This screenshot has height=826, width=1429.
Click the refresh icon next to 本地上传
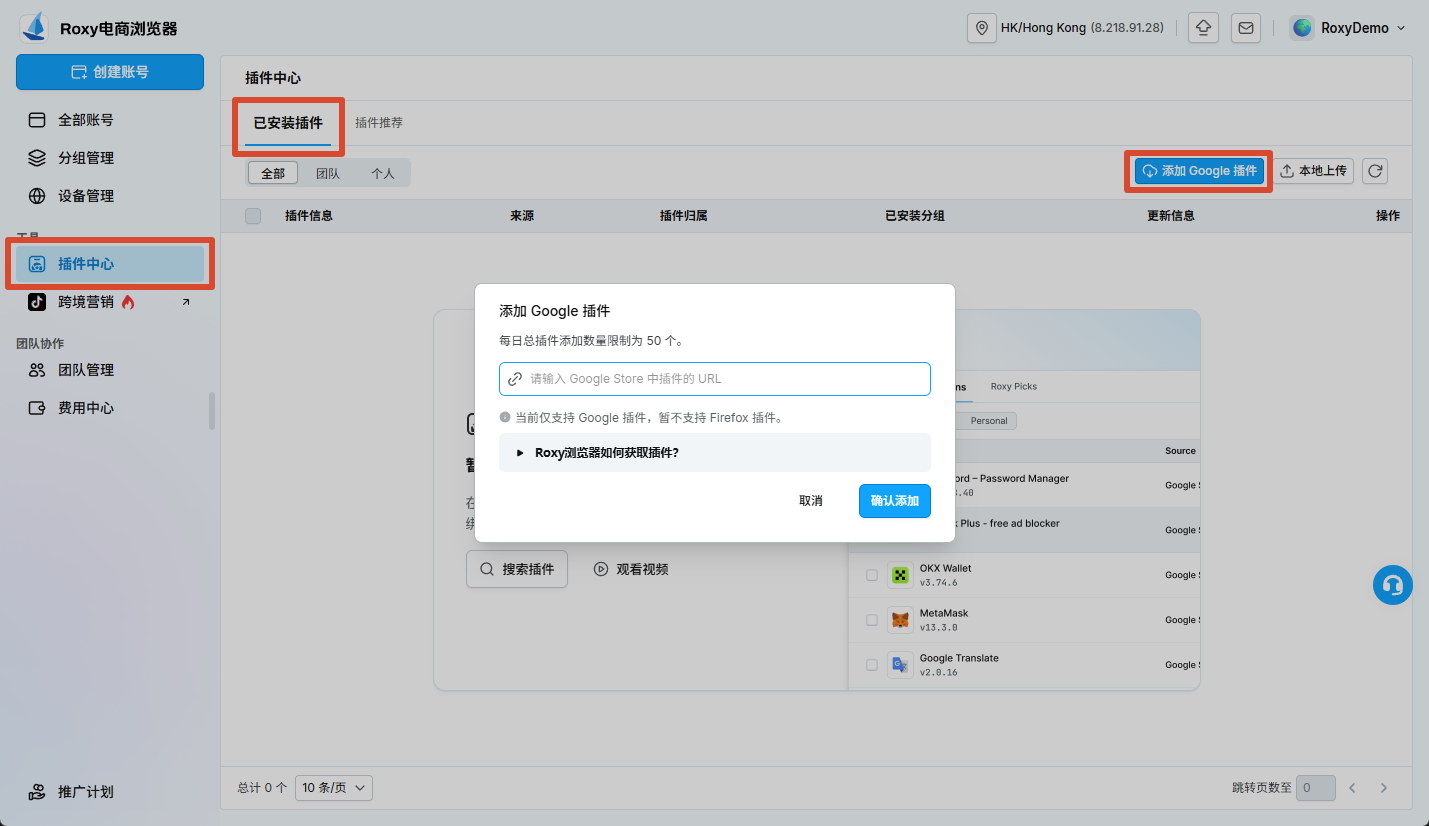pyautogui.click(x=1375, y=171)
